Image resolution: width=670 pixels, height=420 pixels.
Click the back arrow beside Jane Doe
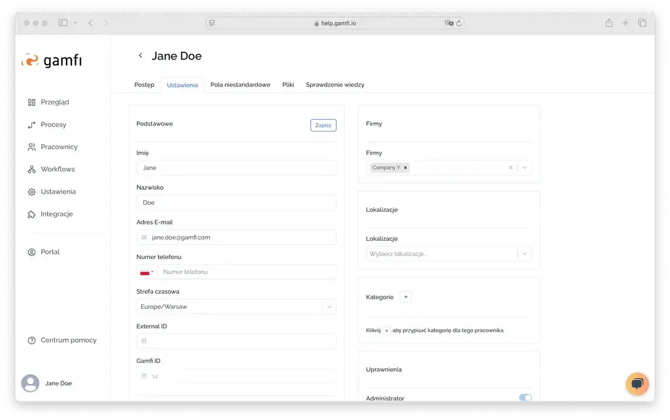tap(140, 56)
